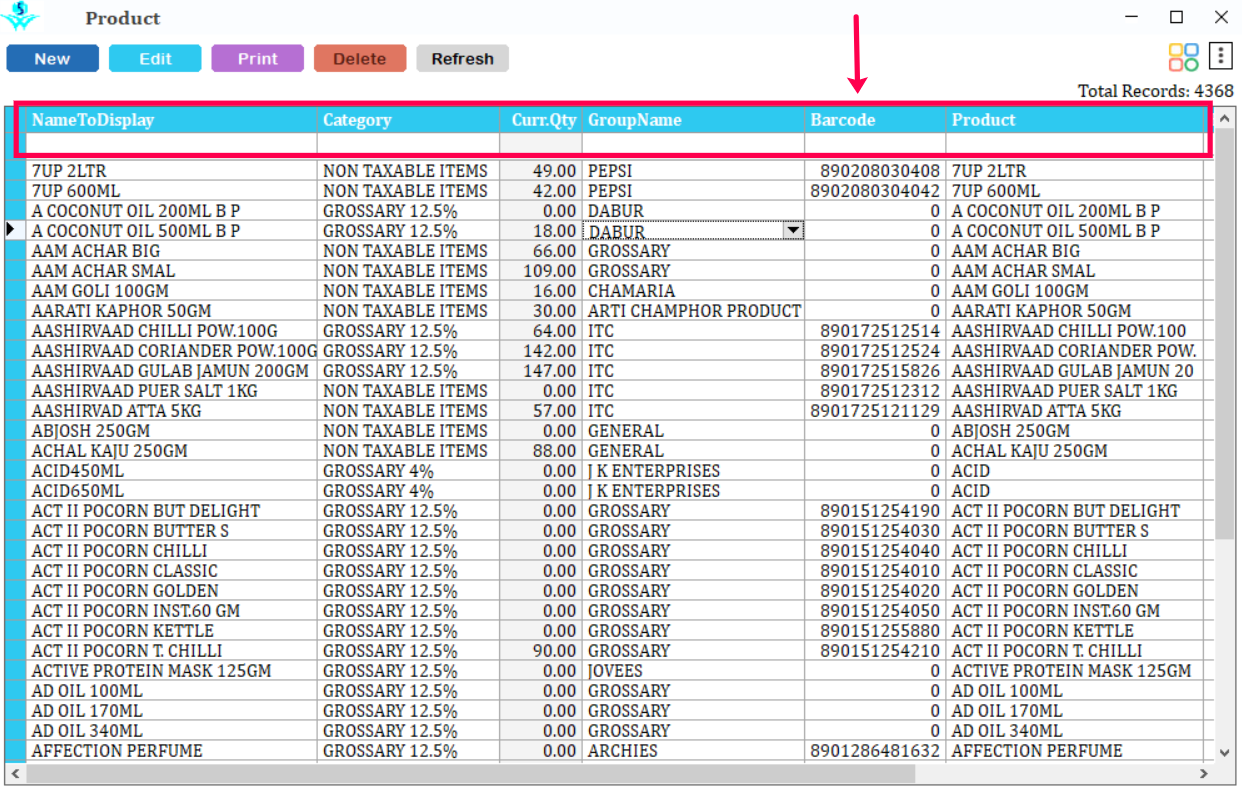This screenshot has height=789, width=1242.
Task: Click the Print button
Action: coord(257,59)
